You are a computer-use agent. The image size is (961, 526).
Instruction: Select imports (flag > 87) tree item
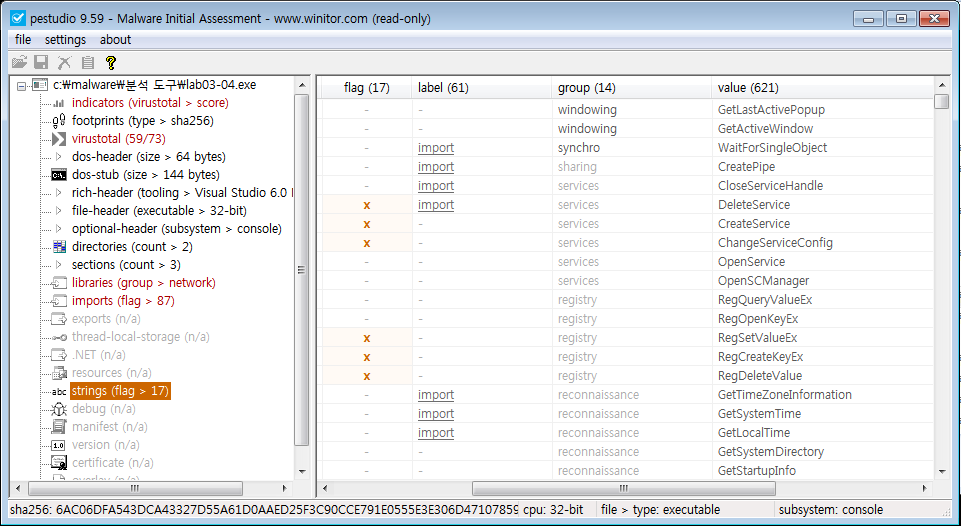point(123,301)
